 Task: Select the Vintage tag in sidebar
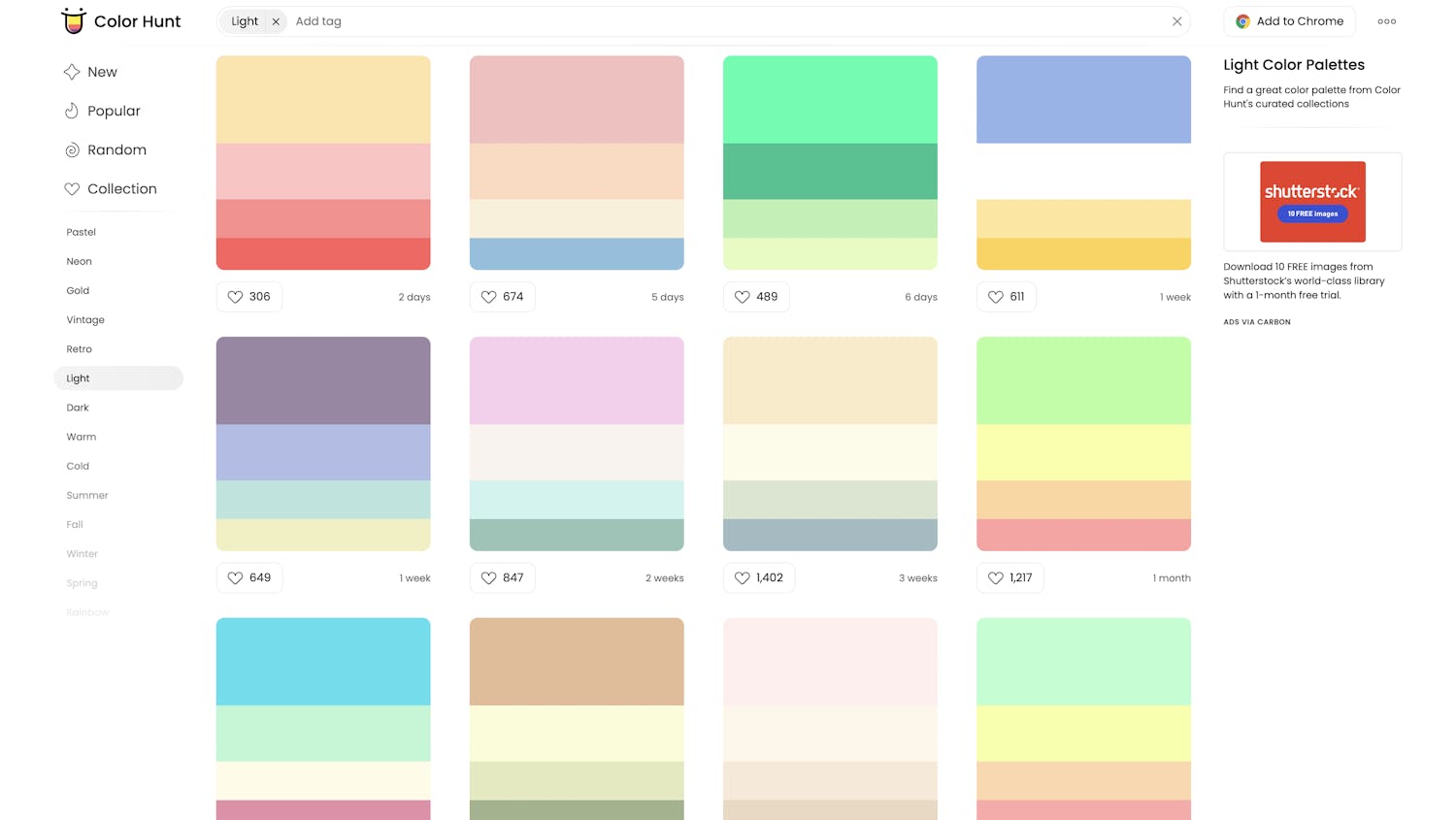[85, 319]
